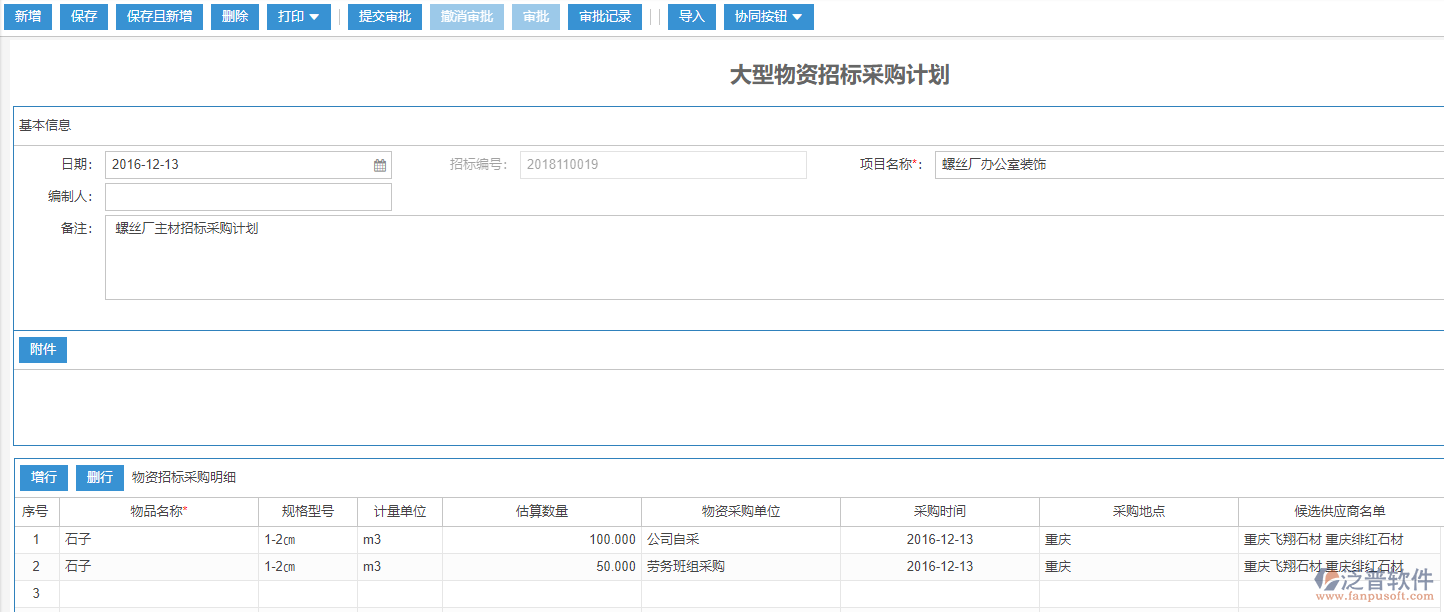
Task: Click 保存且新增 to save and create new
Action: [x=158, y=16]
